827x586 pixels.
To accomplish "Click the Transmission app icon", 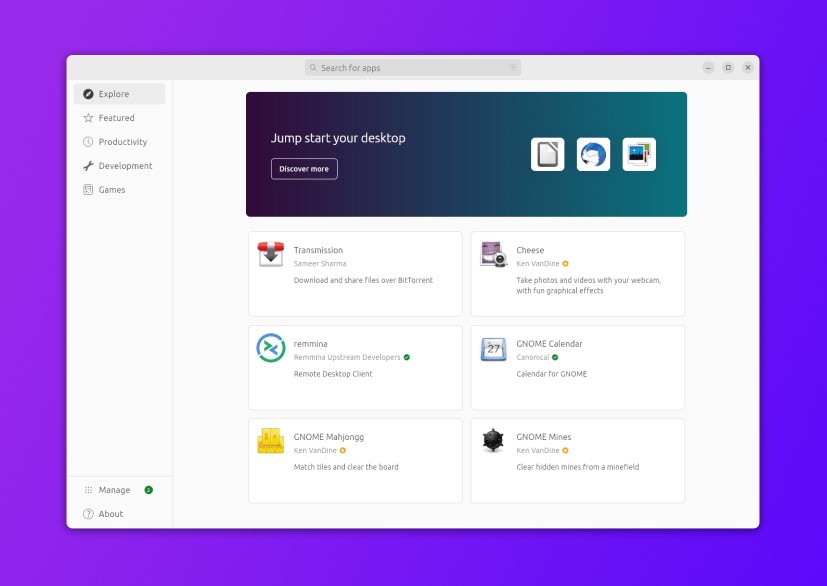I will tap(271, 254).
